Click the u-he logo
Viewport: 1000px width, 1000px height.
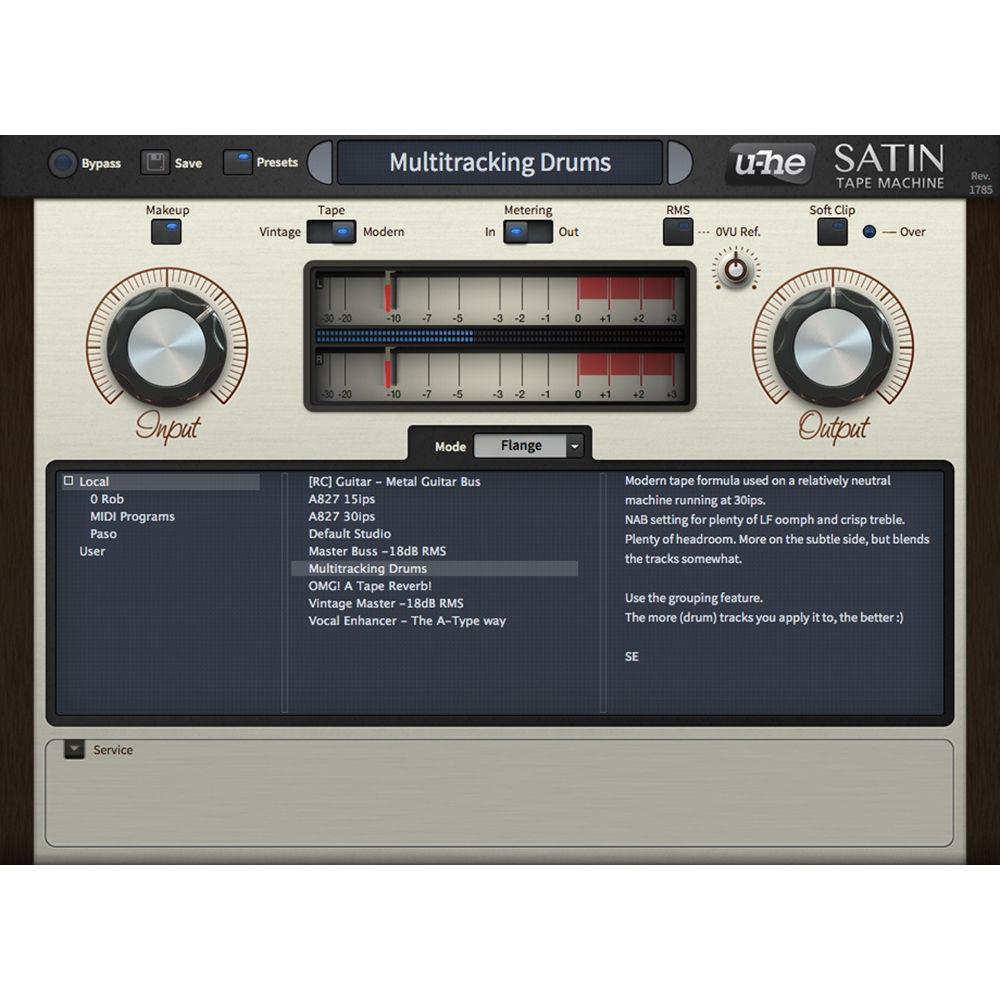pos(769,162)
